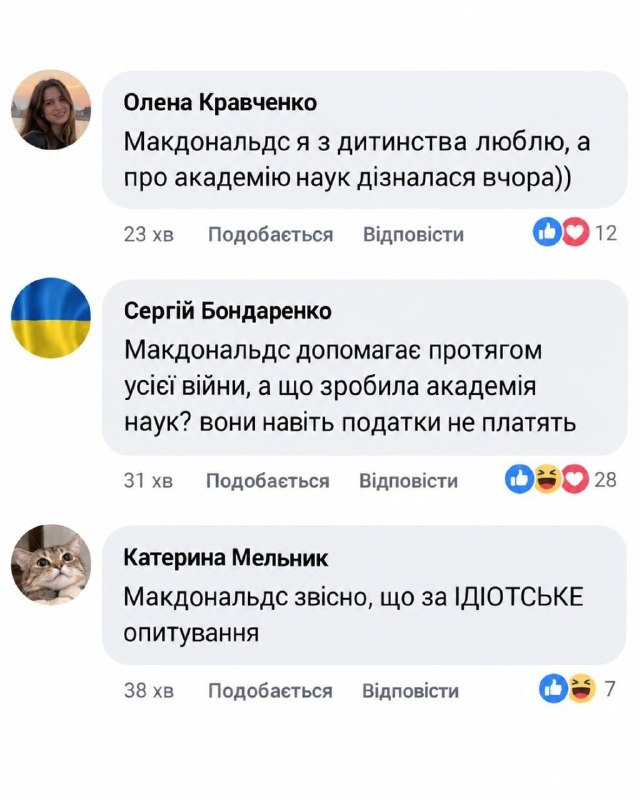640x800 pixels.
Task: Open the name link Сергій Бондаренко
Action: [228, 311]
